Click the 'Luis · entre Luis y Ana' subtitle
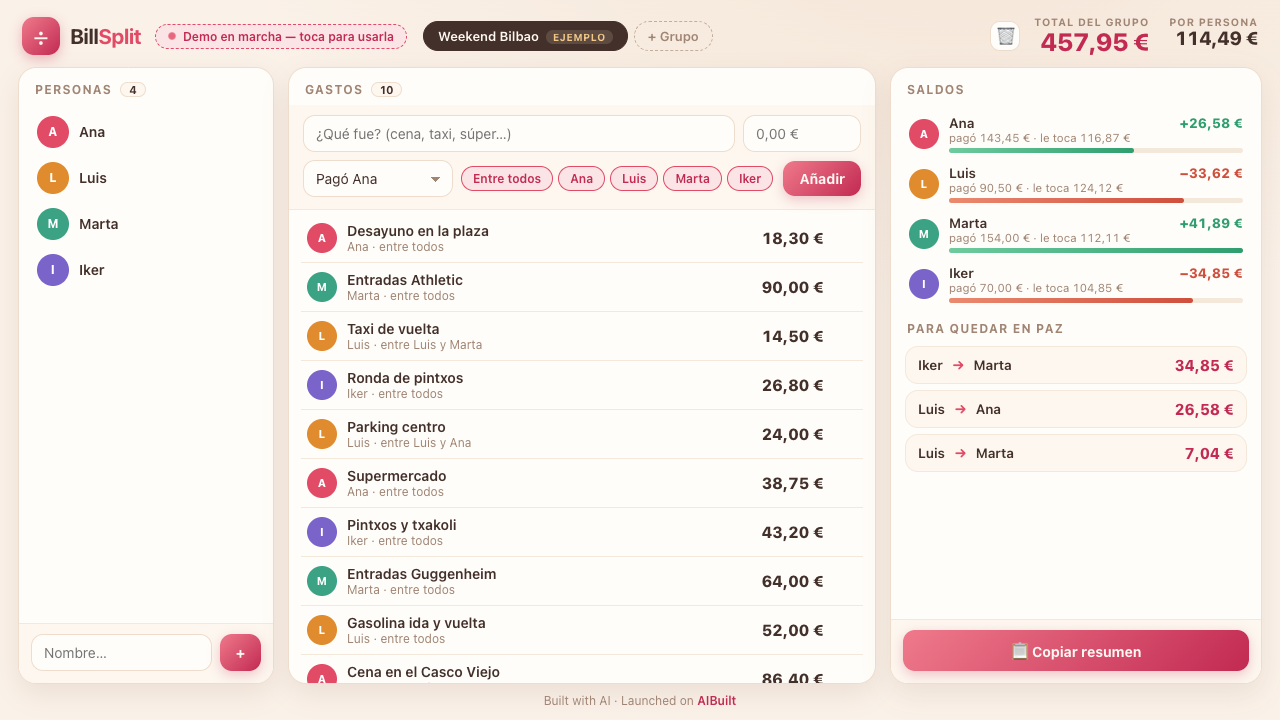The width and height of the screenshot is (1280, 720). click(409, 443)
